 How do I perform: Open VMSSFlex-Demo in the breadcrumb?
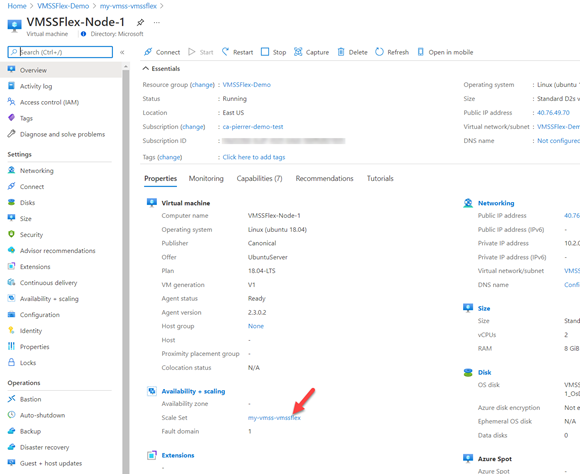coord(63,6)
